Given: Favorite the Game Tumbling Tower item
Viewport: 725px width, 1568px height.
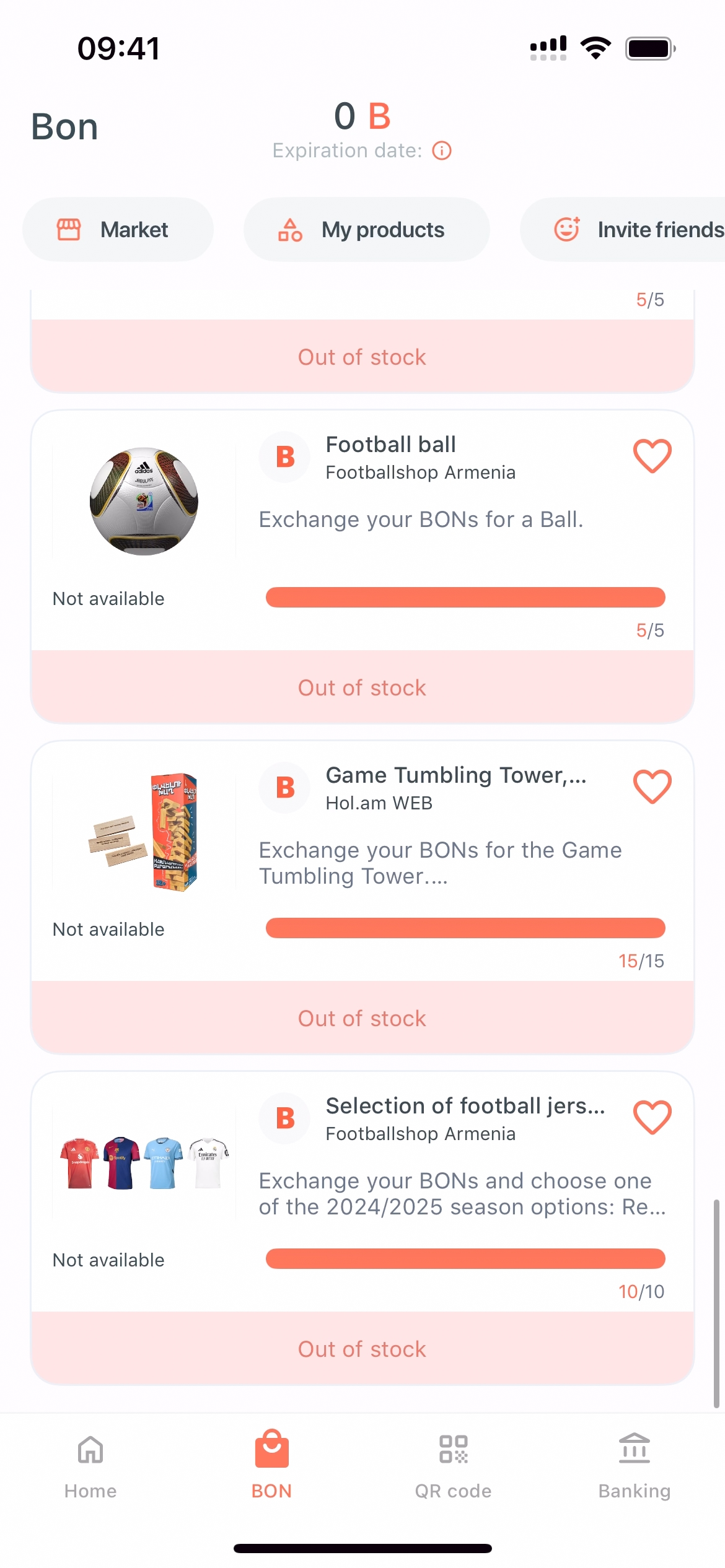Looking at the screenshot, I should coord(652,786).
